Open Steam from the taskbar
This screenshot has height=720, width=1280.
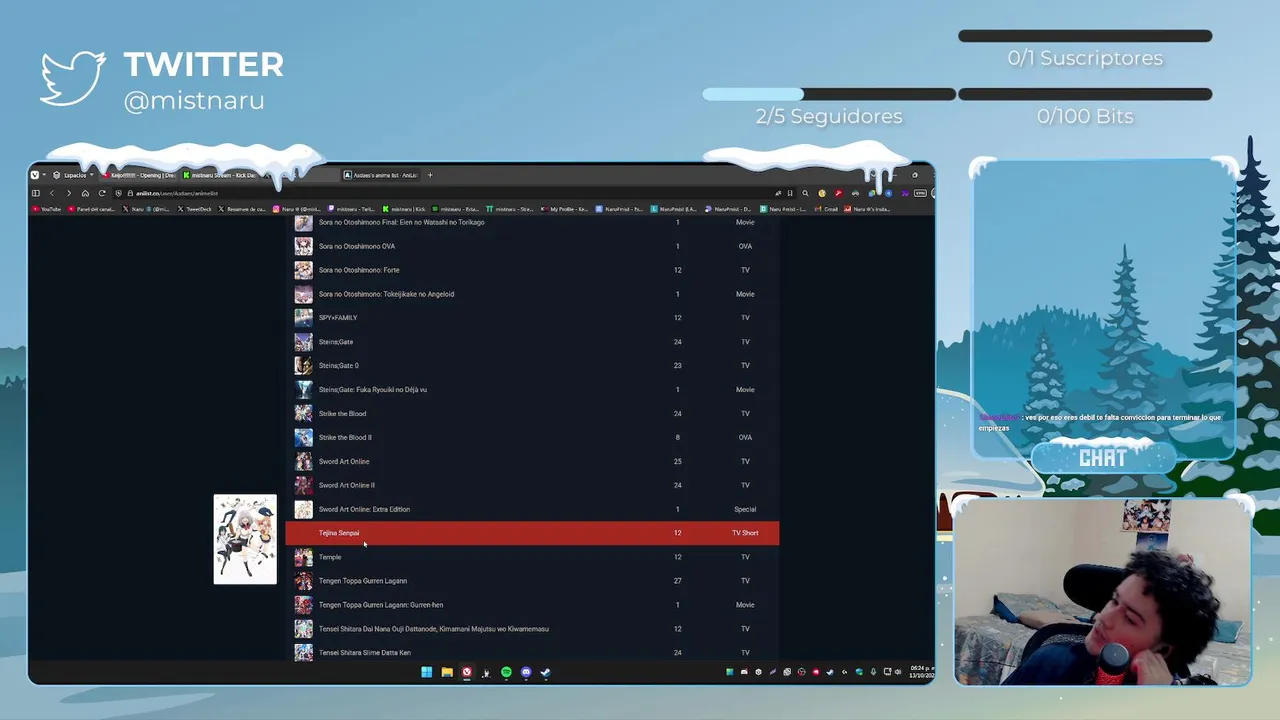(x=545, y=672)
